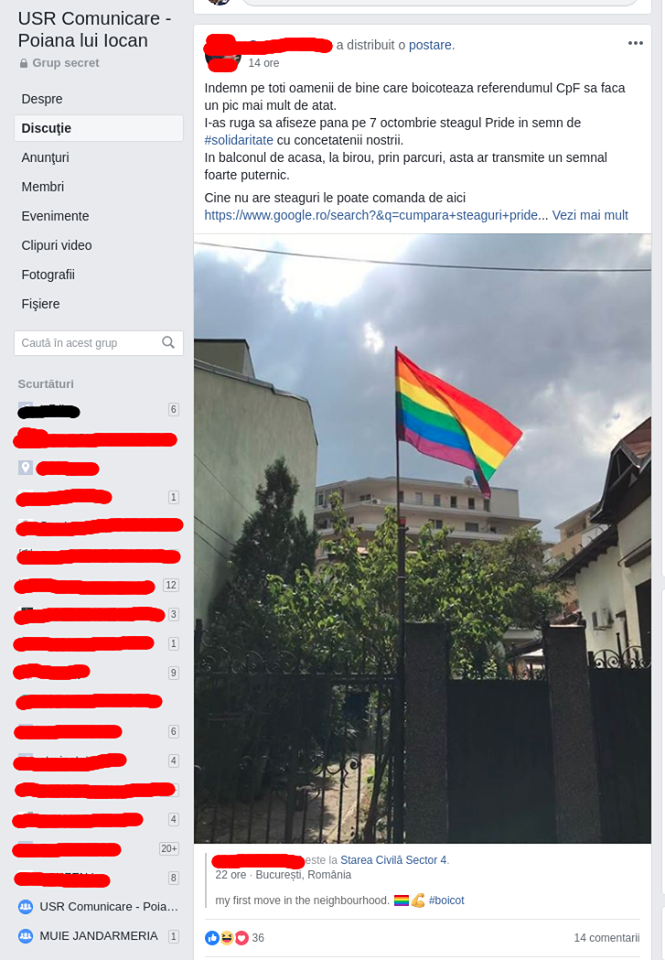Open the Membri page
665x960 pixels.
tap(42, 187)
